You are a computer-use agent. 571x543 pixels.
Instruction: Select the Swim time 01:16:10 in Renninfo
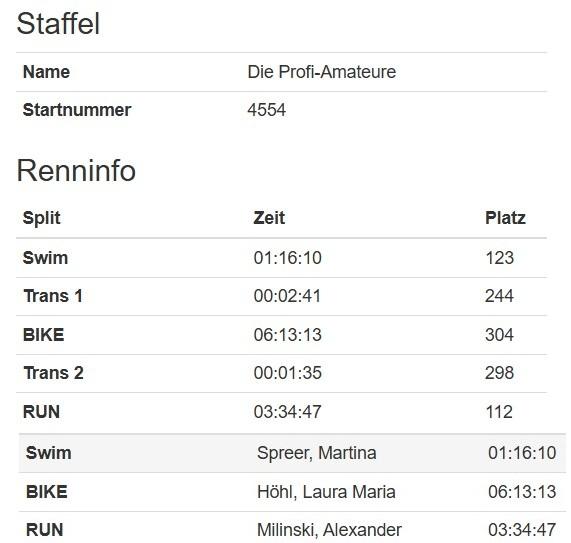click(x=288, y=258)
